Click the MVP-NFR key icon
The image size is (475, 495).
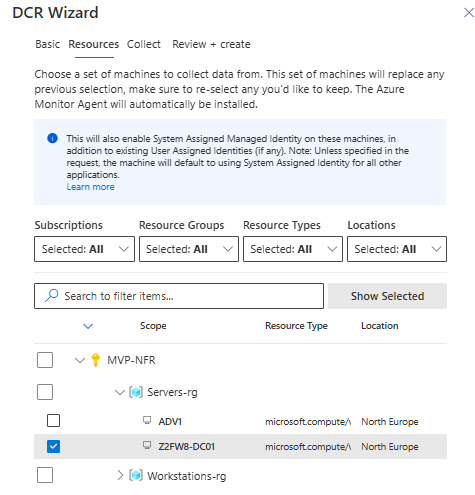coord(95,360)
